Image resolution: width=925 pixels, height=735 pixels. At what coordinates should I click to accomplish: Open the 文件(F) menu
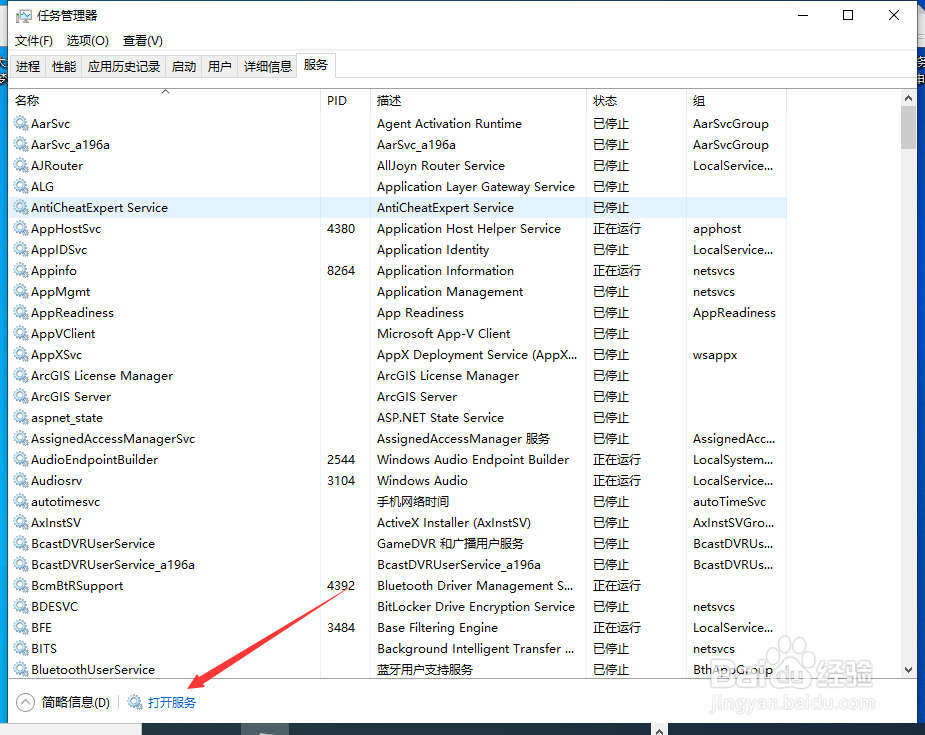pyautogui.click(x=34, y=41)
